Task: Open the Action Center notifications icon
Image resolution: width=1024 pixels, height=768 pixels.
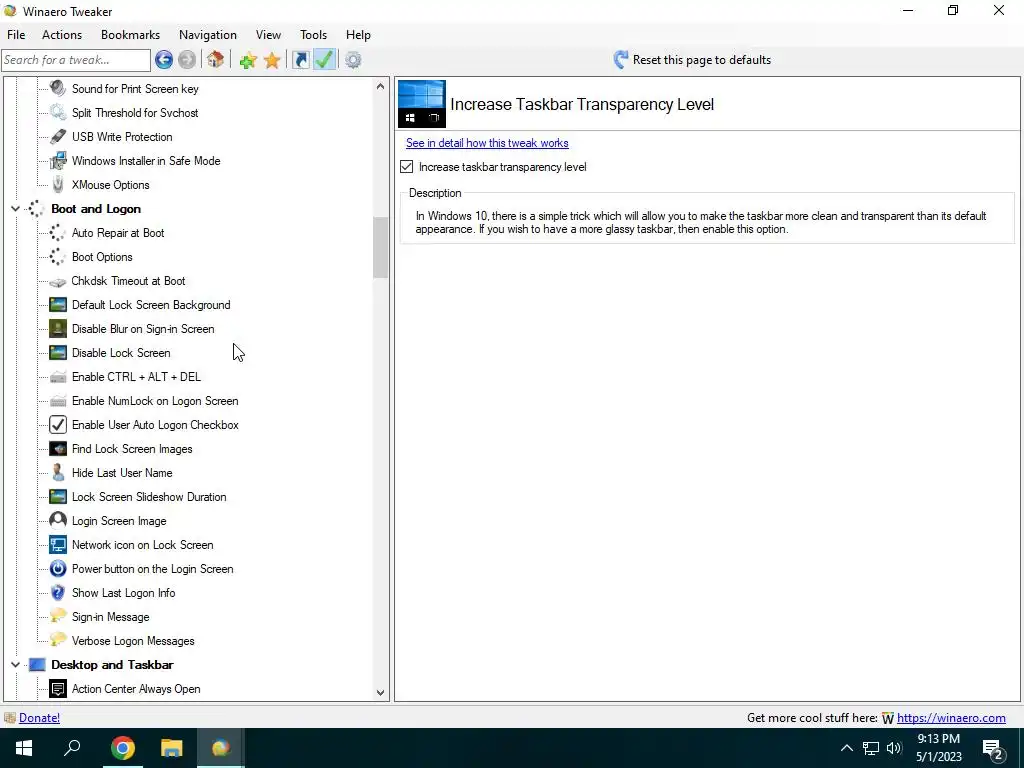Action: (x=993, y=749)
